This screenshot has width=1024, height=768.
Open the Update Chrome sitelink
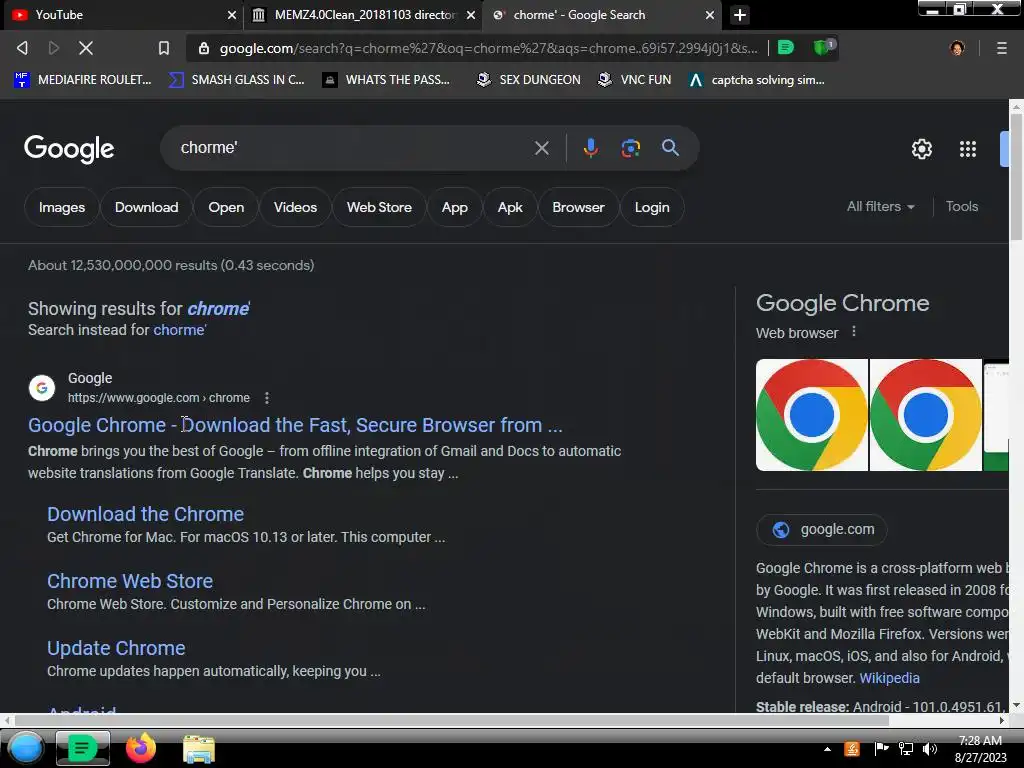[116, 648]
